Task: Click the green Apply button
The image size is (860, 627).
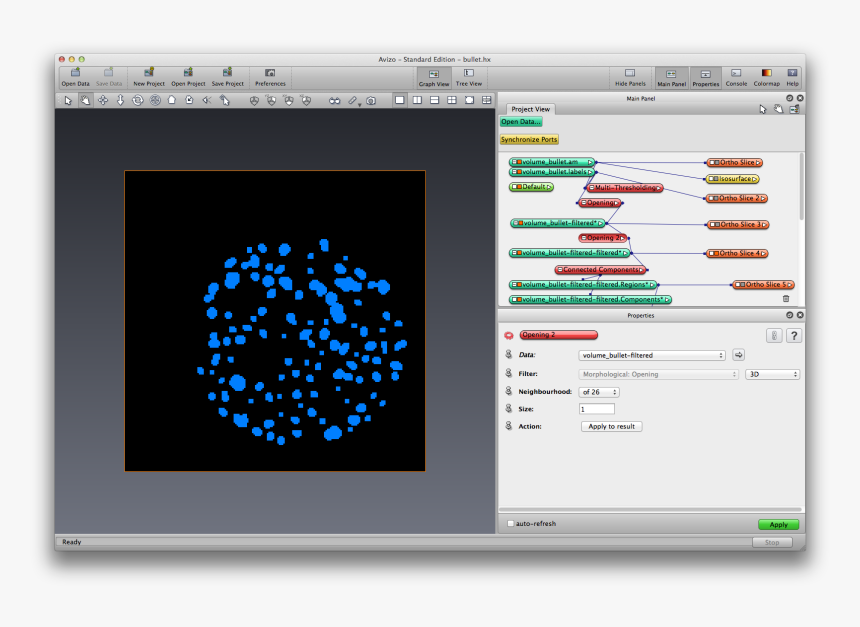Action: [x=778, y=524]
